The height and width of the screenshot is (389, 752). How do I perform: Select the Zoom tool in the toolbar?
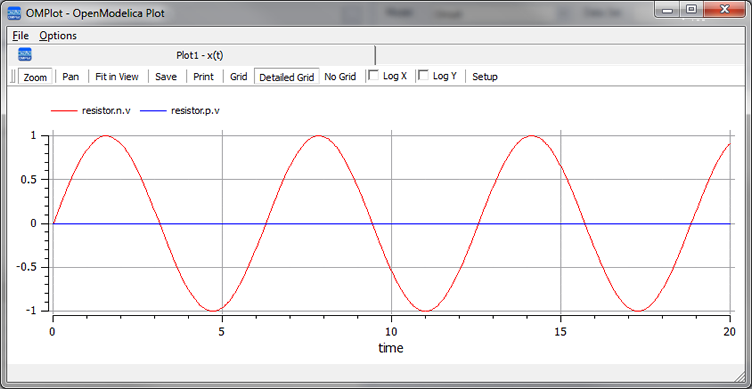point(35,77)
